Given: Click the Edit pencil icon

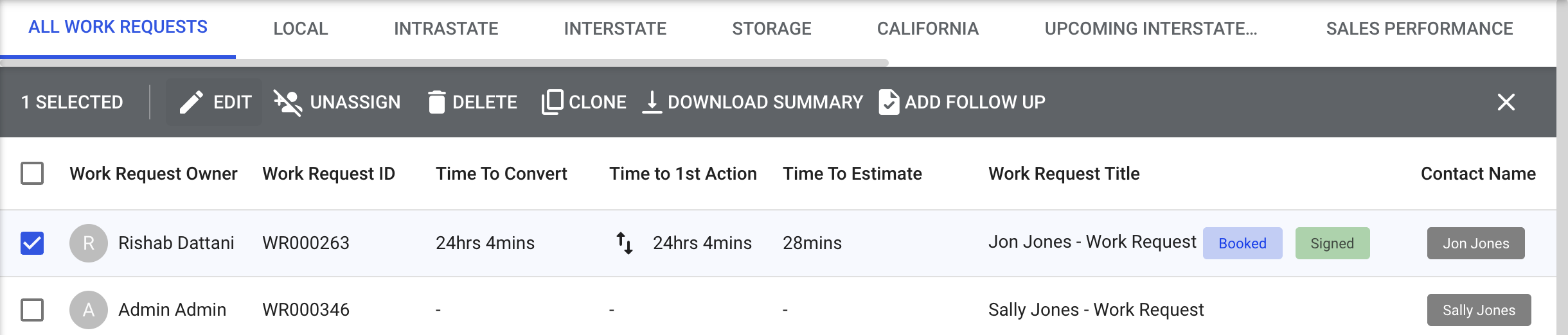Looking at the screenshot, I should [x=191, y=102].
